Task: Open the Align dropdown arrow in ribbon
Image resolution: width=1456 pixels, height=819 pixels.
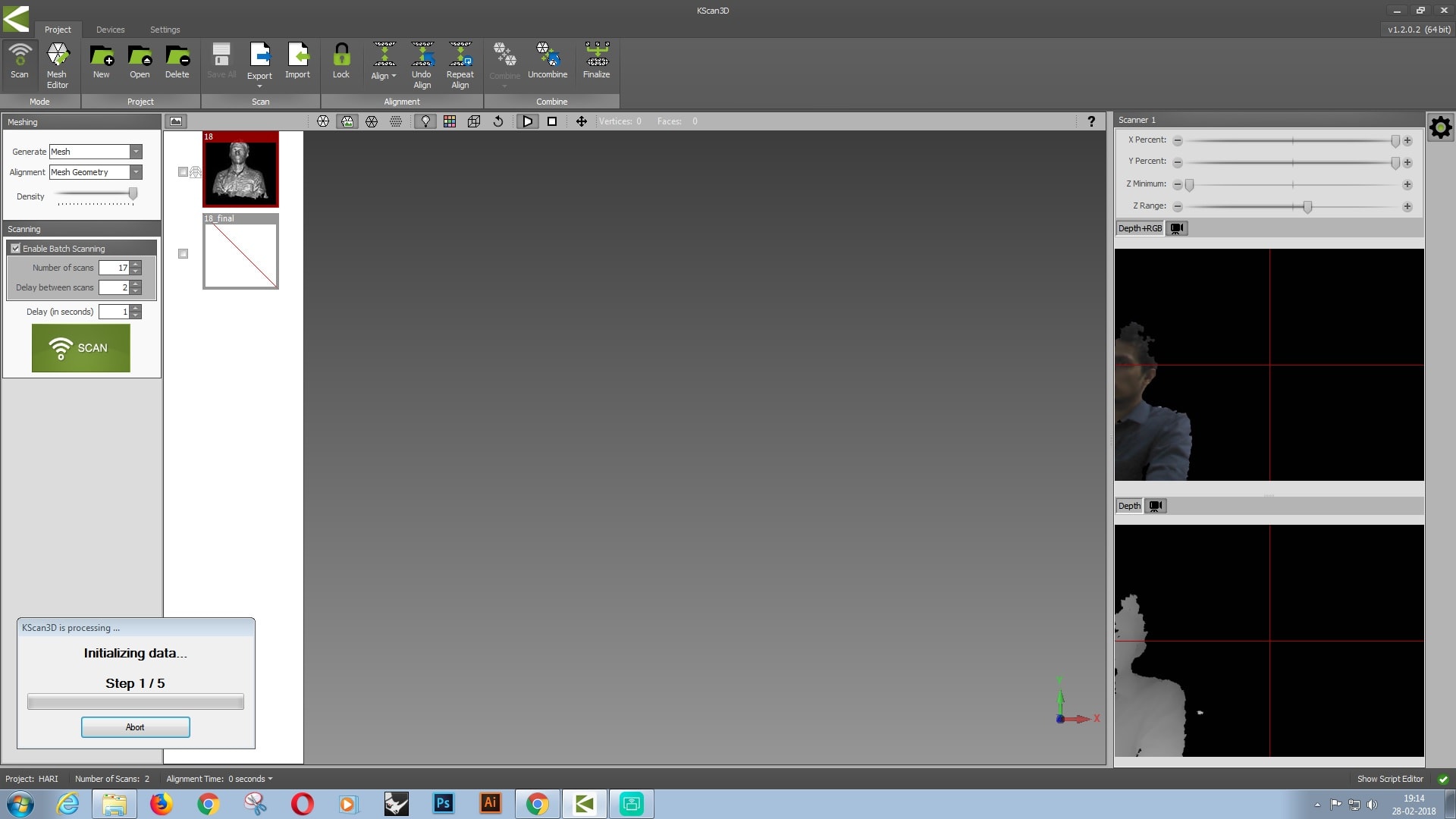Action: 394,76
